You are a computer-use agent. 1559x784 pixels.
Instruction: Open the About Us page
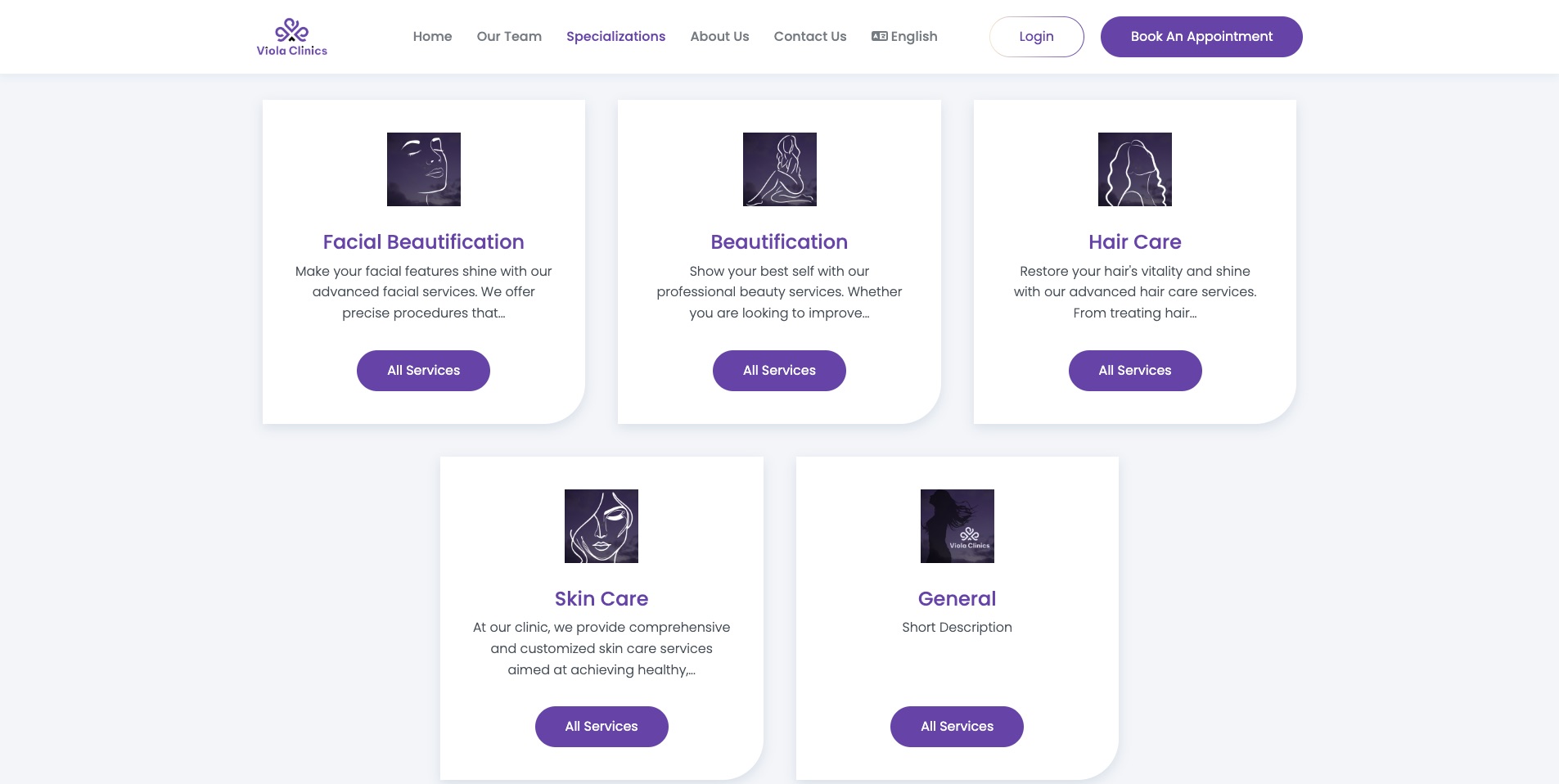pyautogui.click(x=719, y=36)
